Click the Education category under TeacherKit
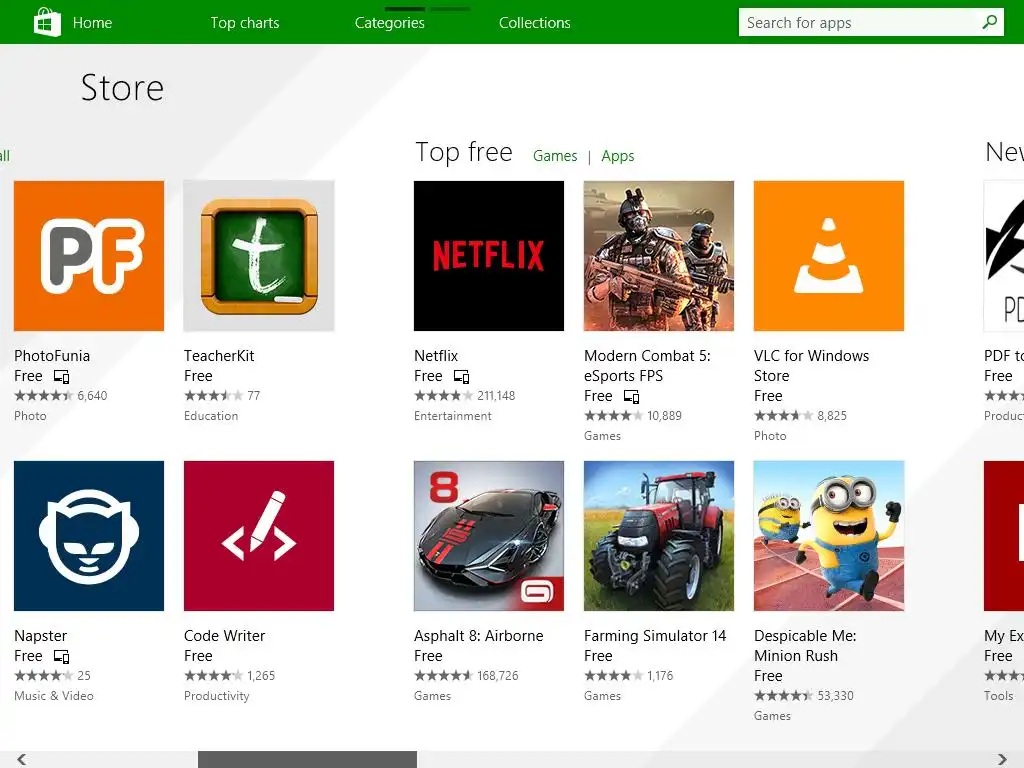 (x=211, y=416)
